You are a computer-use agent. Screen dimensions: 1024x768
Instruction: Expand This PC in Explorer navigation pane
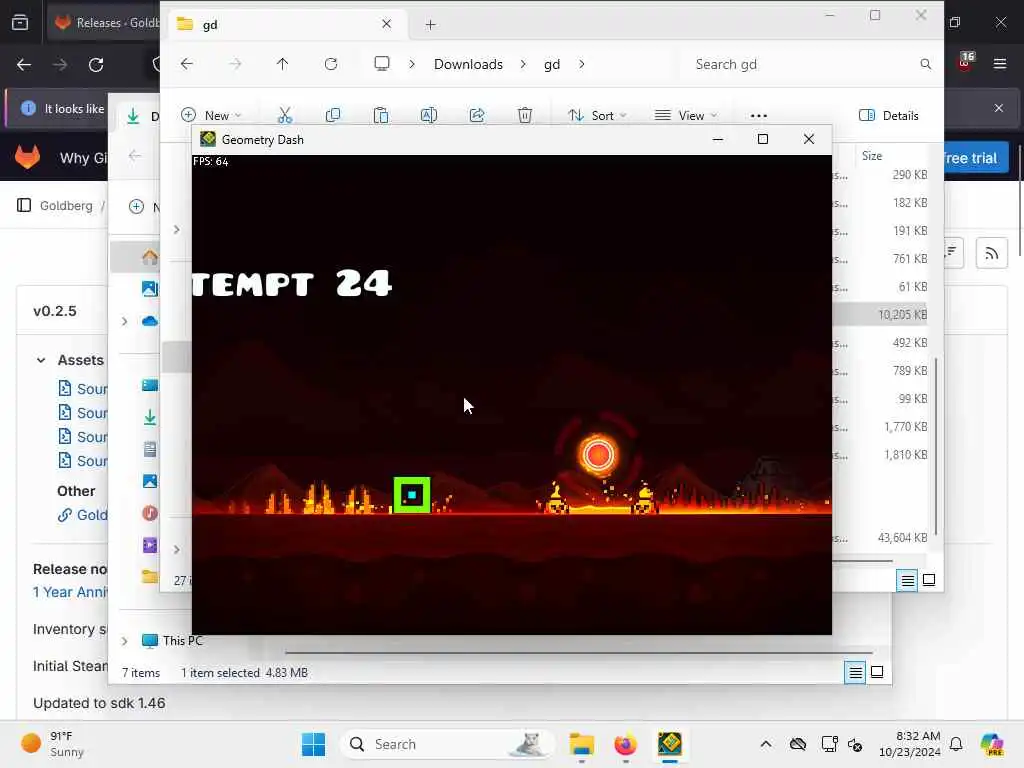[x=124, y=641]
